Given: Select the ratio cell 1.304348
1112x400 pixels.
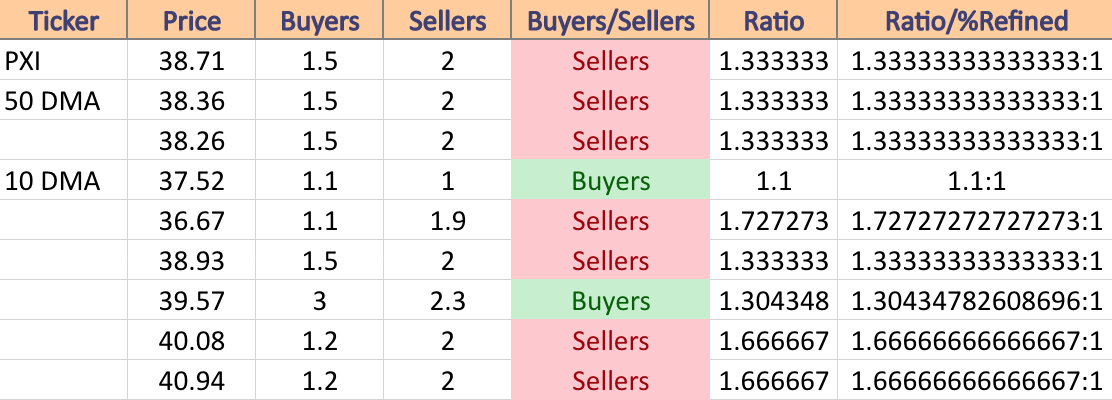Looking at the screenshot, I should [773, 300].
